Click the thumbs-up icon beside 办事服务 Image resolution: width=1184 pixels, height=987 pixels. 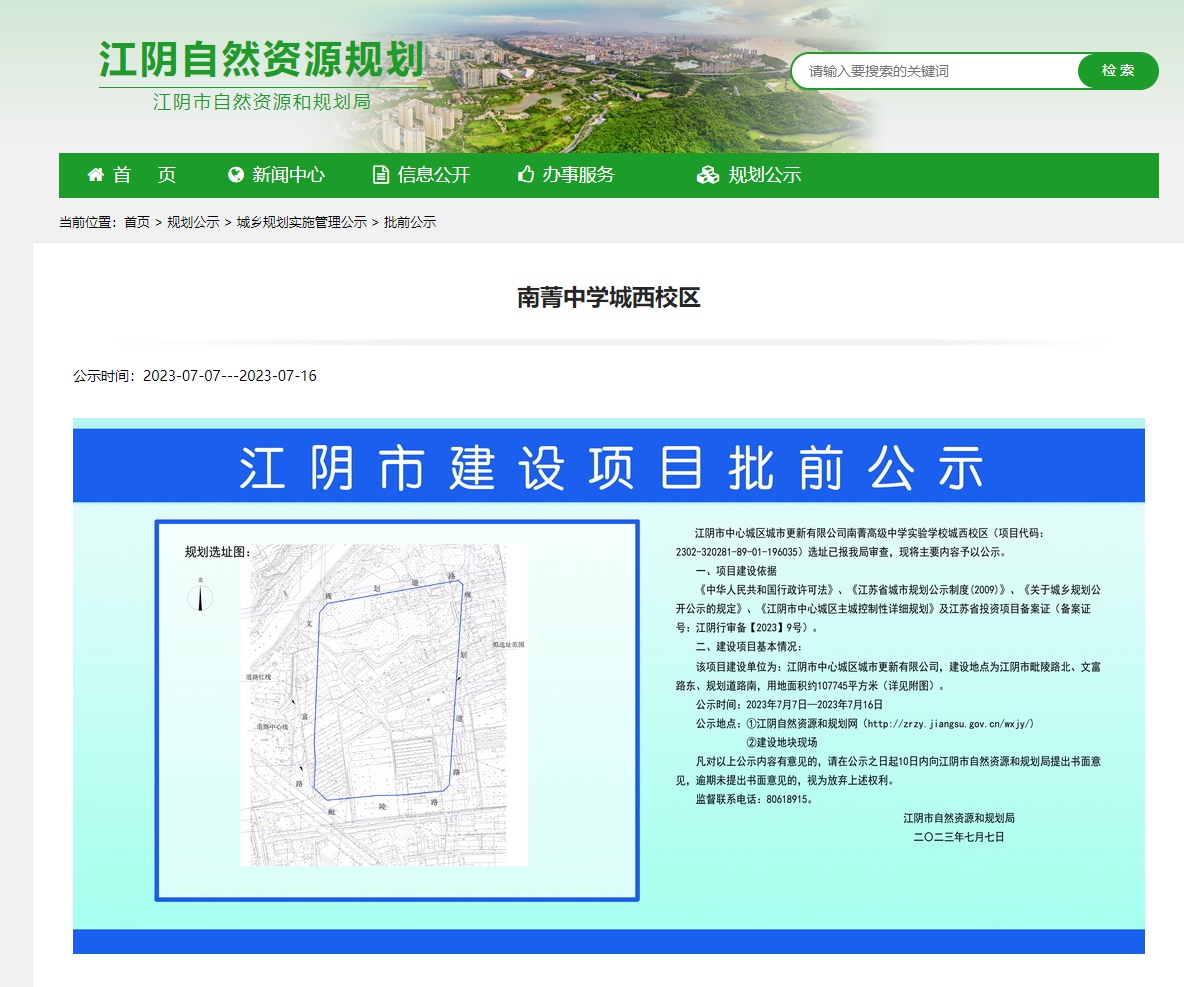(x=526, y=175)
